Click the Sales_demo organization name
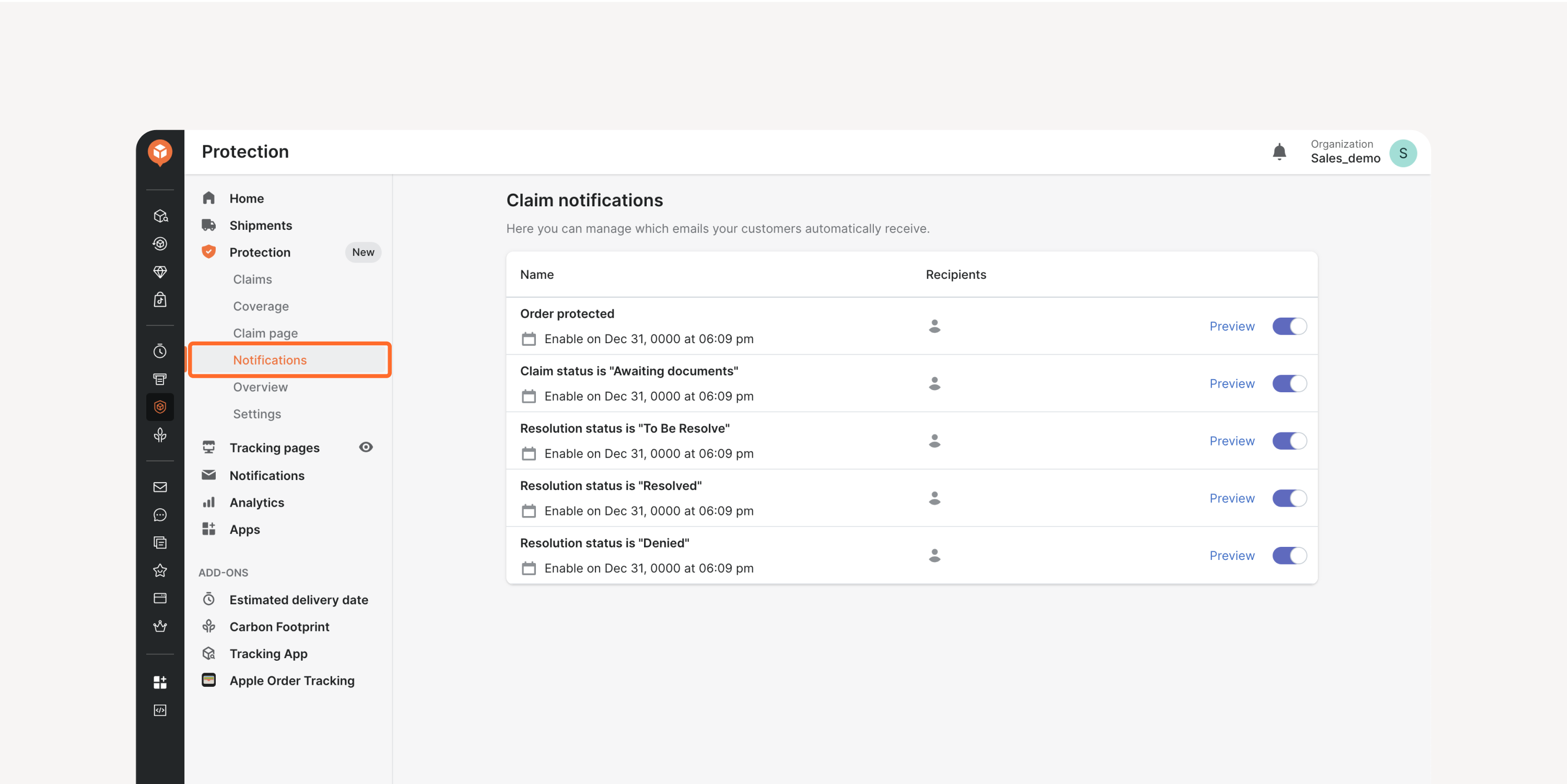The height and width of the screenshot is (784, 1567). click(1345, 159)
